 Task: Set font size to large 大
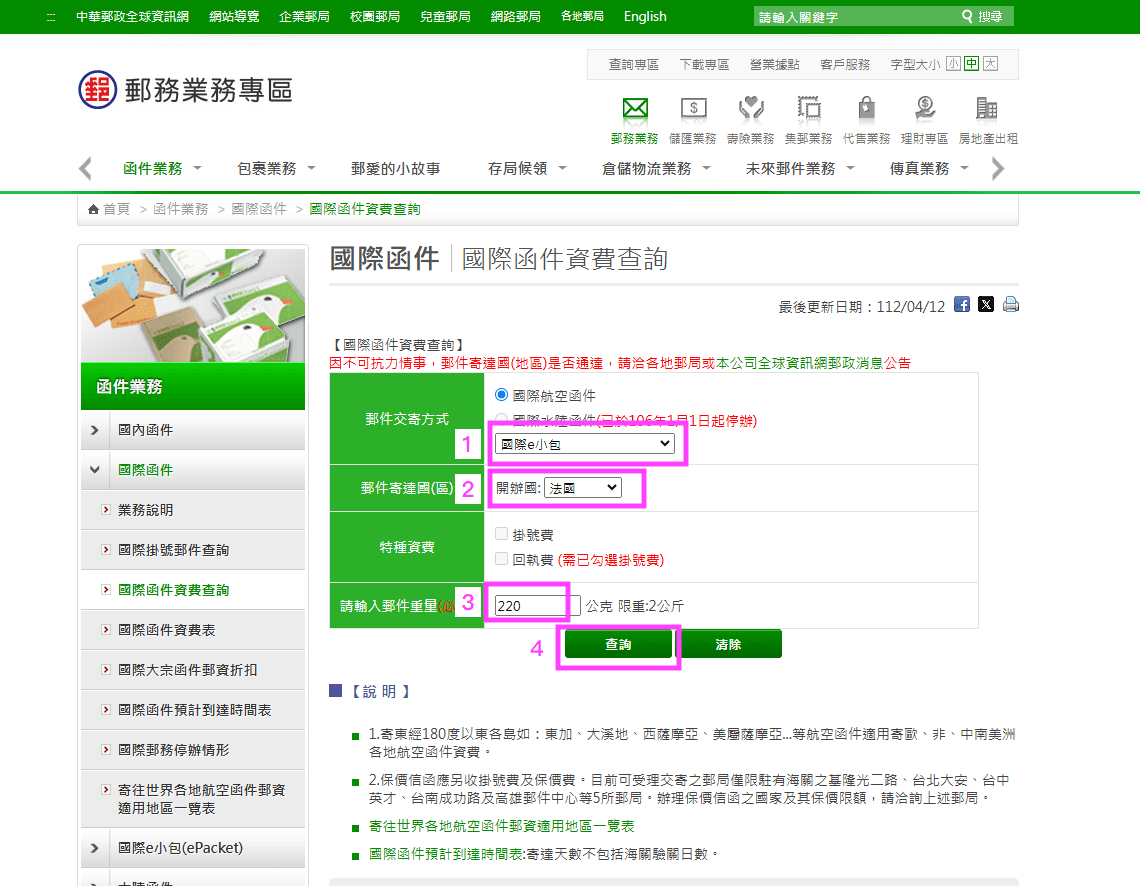(x=990, y=64)
